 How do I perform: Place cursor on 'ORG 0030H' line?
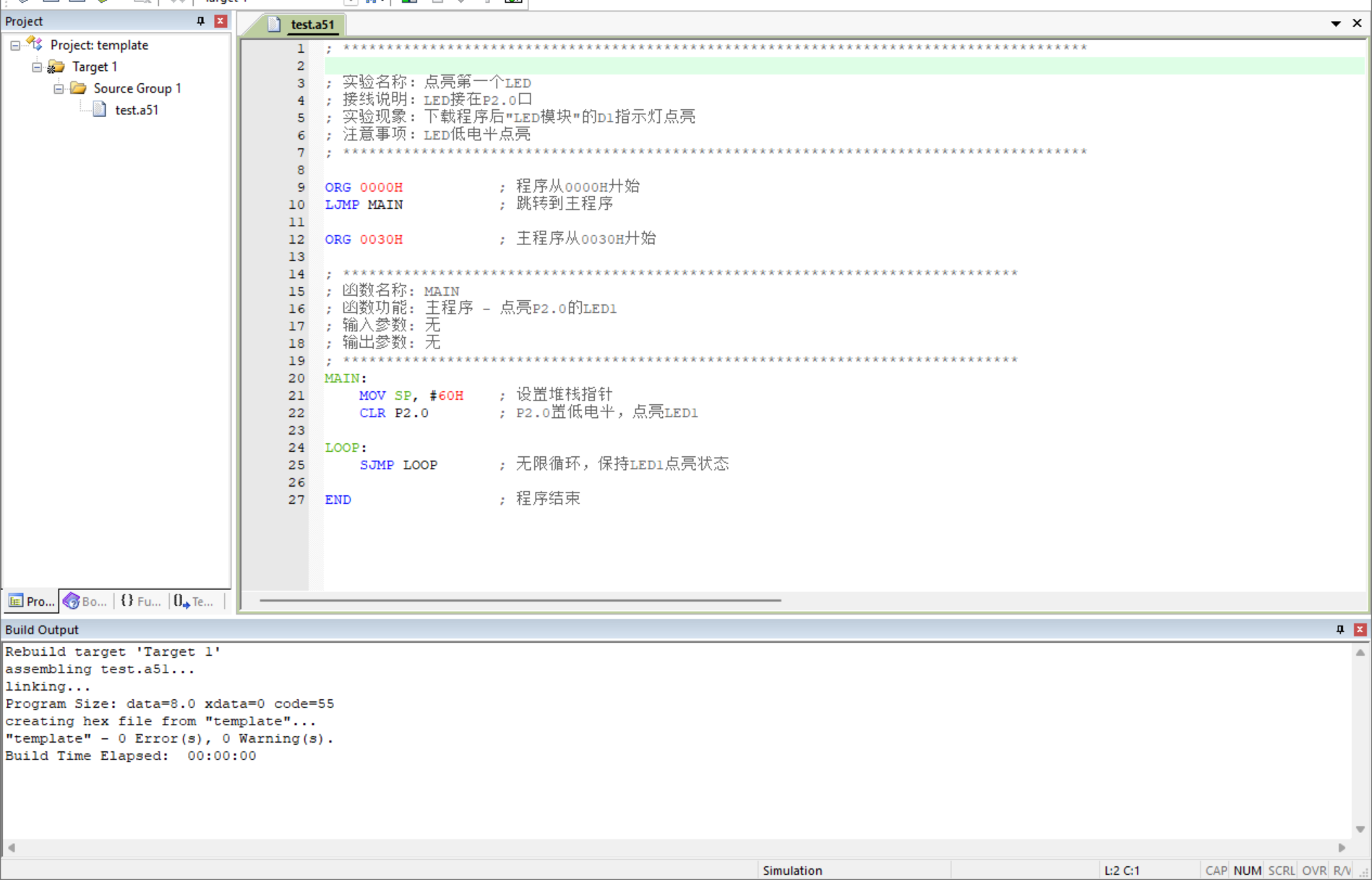(x=364, y=239)
